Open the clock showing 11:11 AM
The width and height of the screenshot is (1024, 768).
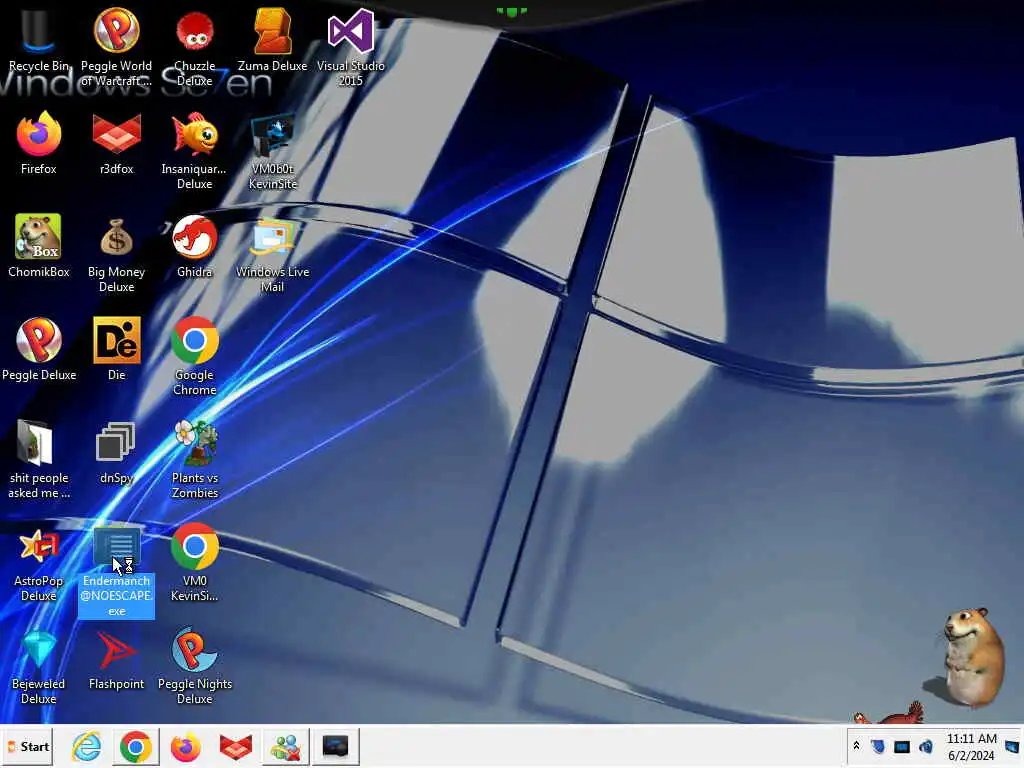click(972, 746)
